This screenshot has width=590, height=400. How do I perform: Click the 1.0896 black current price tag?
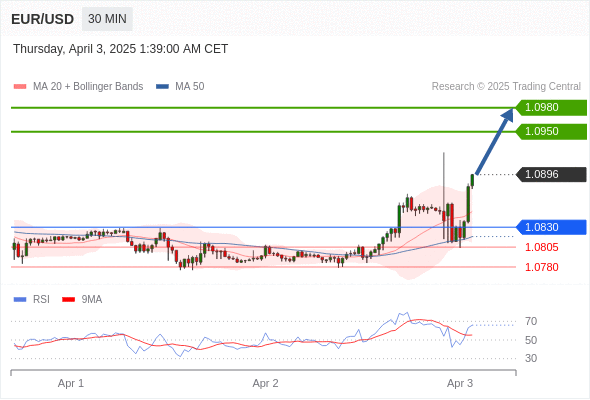(551, 175)
